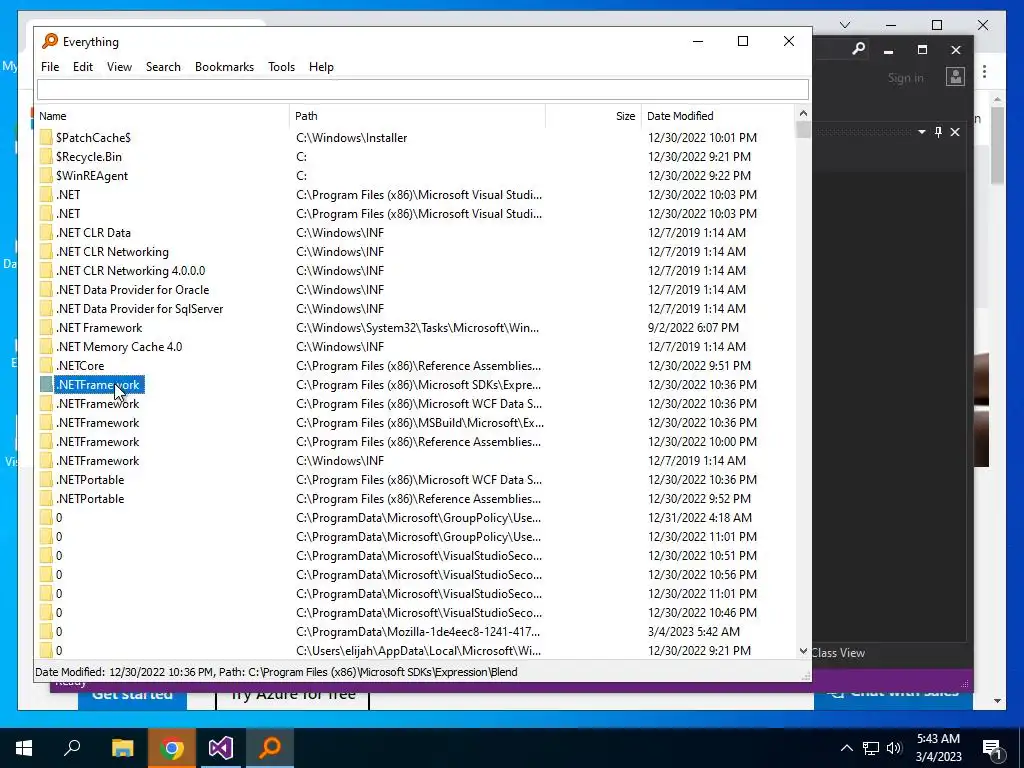This screenshot has width=1024, height=768.
Task: Select the .NET CLR Data entry
Action: pos(93,232)
